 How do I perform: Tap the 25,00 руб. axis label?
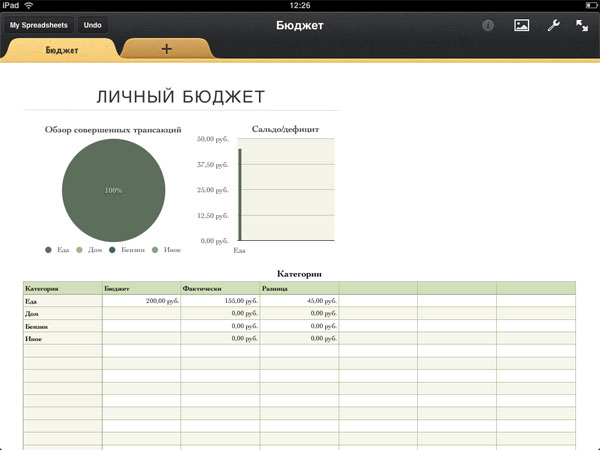[x=213, y=190]
